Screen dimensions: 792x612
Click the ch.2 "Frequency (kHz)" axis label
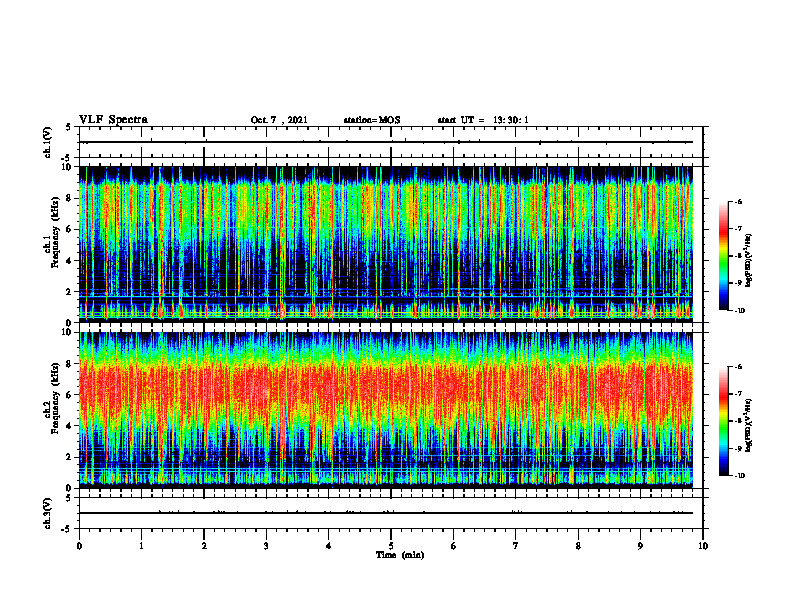[56, 397]
